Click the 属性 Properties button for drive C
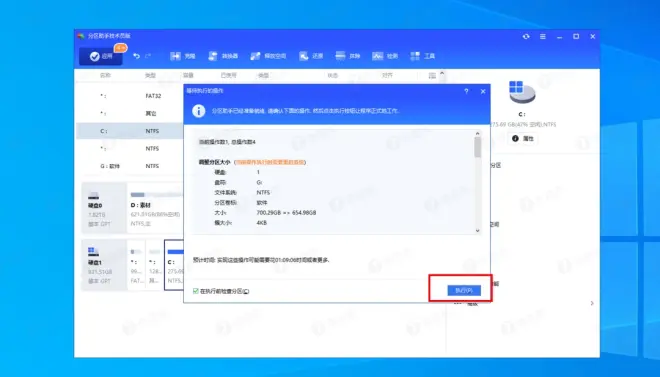The image size is (660, 377). [523, 138]
